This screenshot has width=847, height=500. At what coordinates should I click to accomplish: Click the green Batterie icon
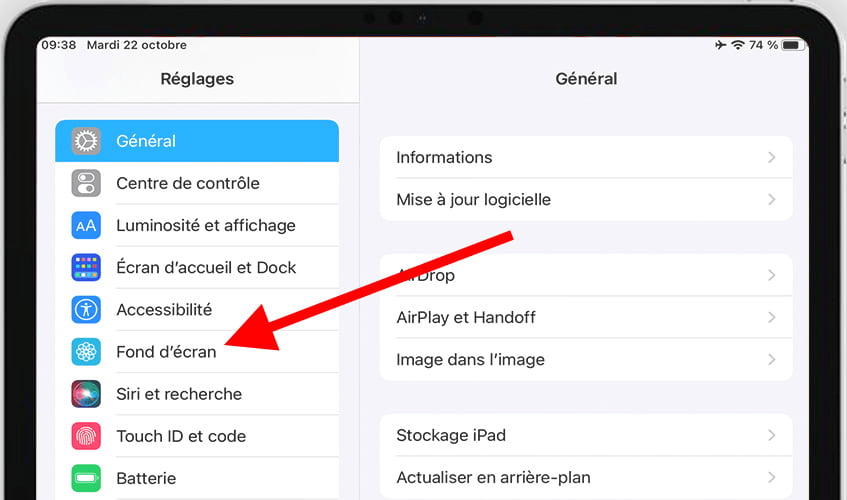[86, 478]
